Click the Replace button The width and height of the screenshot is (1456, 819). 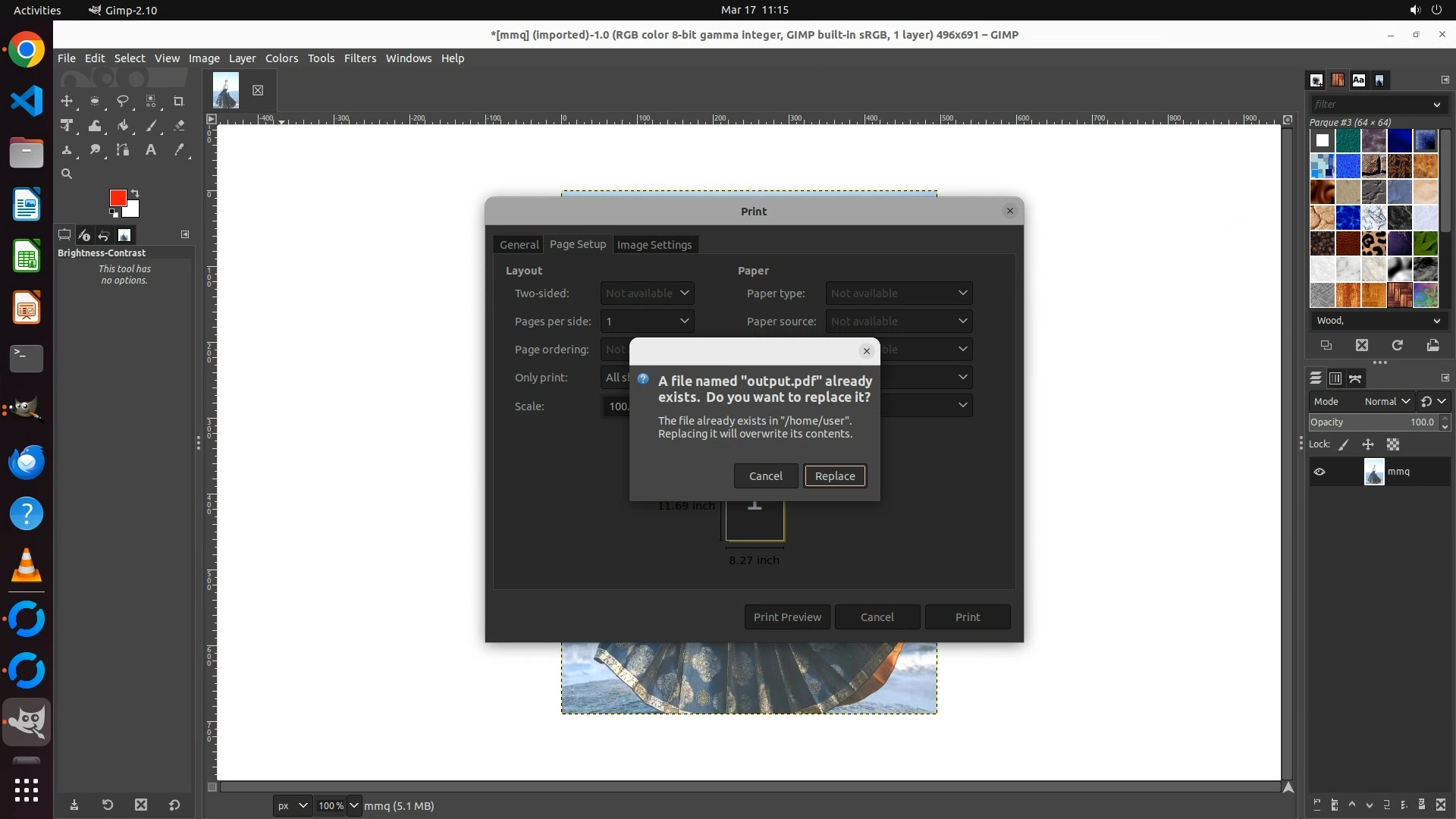click(834, 476)
